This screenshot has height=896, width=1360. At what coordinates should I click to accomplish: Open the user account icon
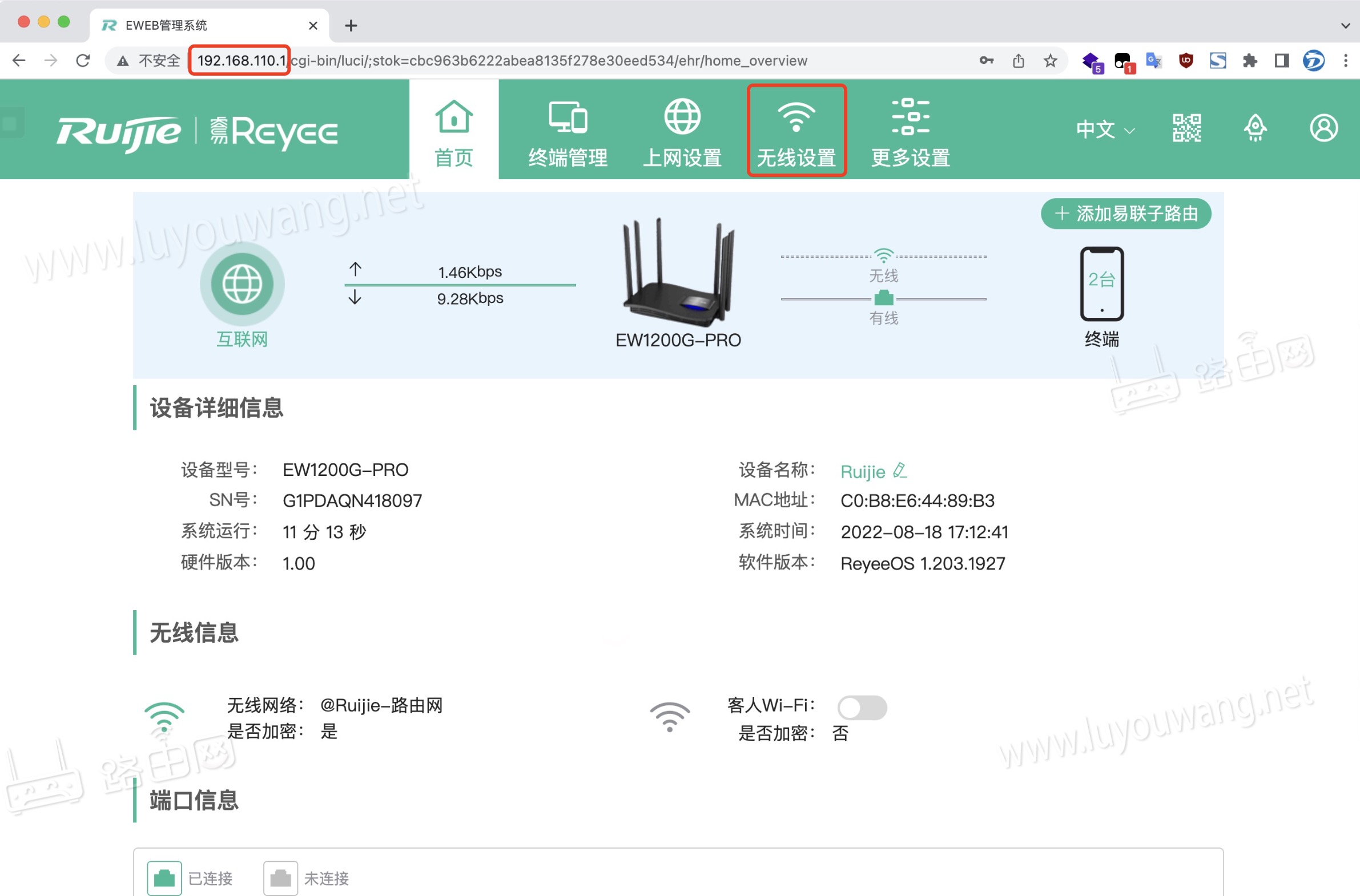tap(1323, 128)
